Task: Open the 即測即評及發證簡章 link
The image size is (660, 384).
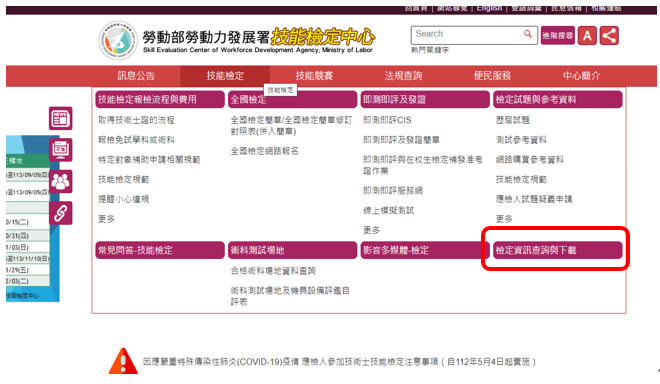Action: point(401,140)
